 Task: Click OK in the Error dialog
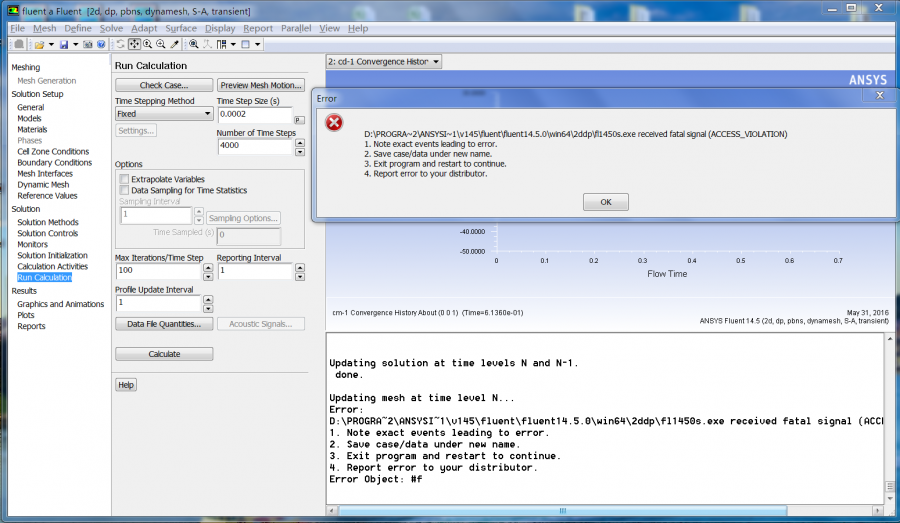[606, 202]
